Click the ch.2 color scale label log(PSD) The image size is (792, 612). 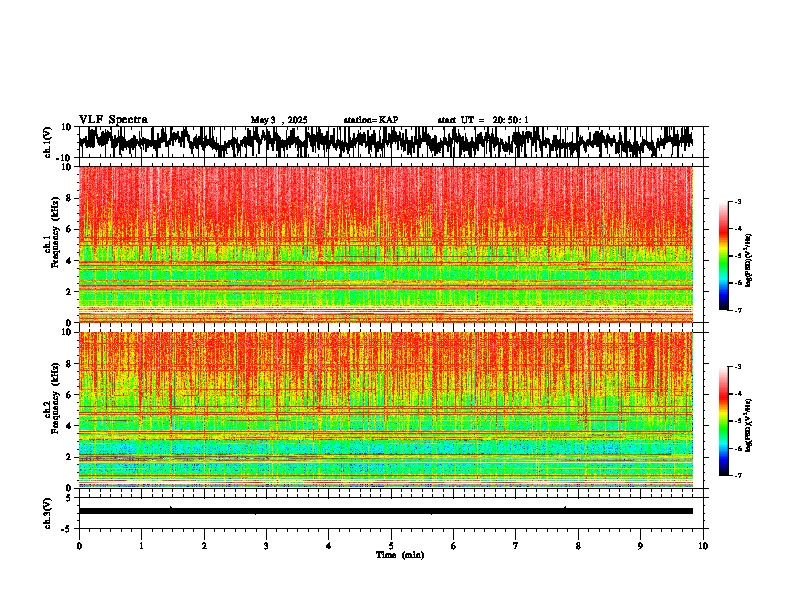[x=749, y=426]
